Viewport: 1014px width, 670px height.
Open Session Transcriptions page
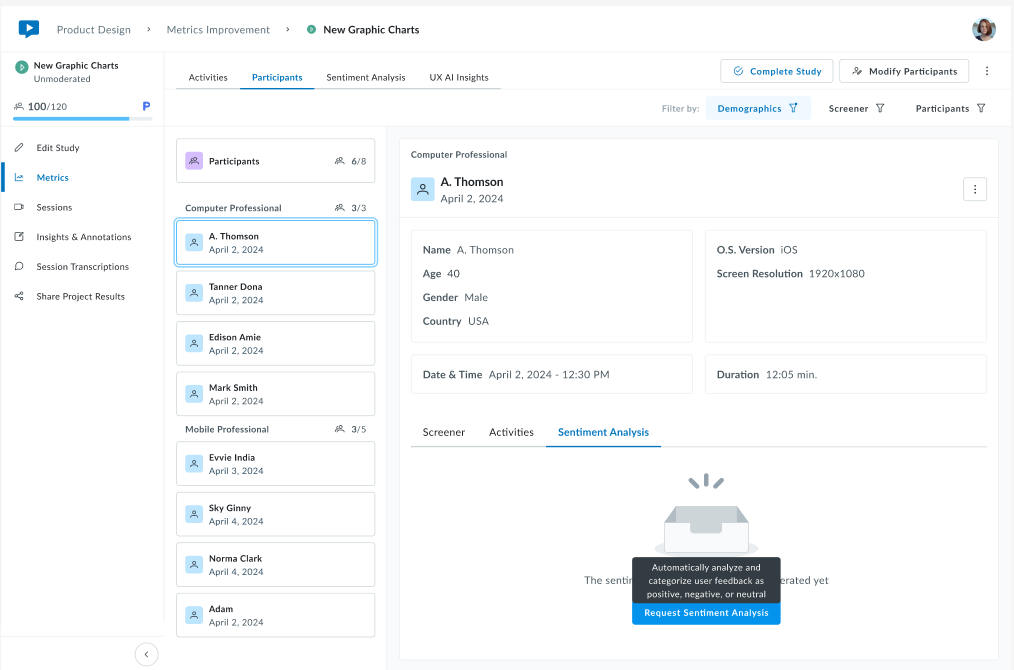click(x=82, y=267)
